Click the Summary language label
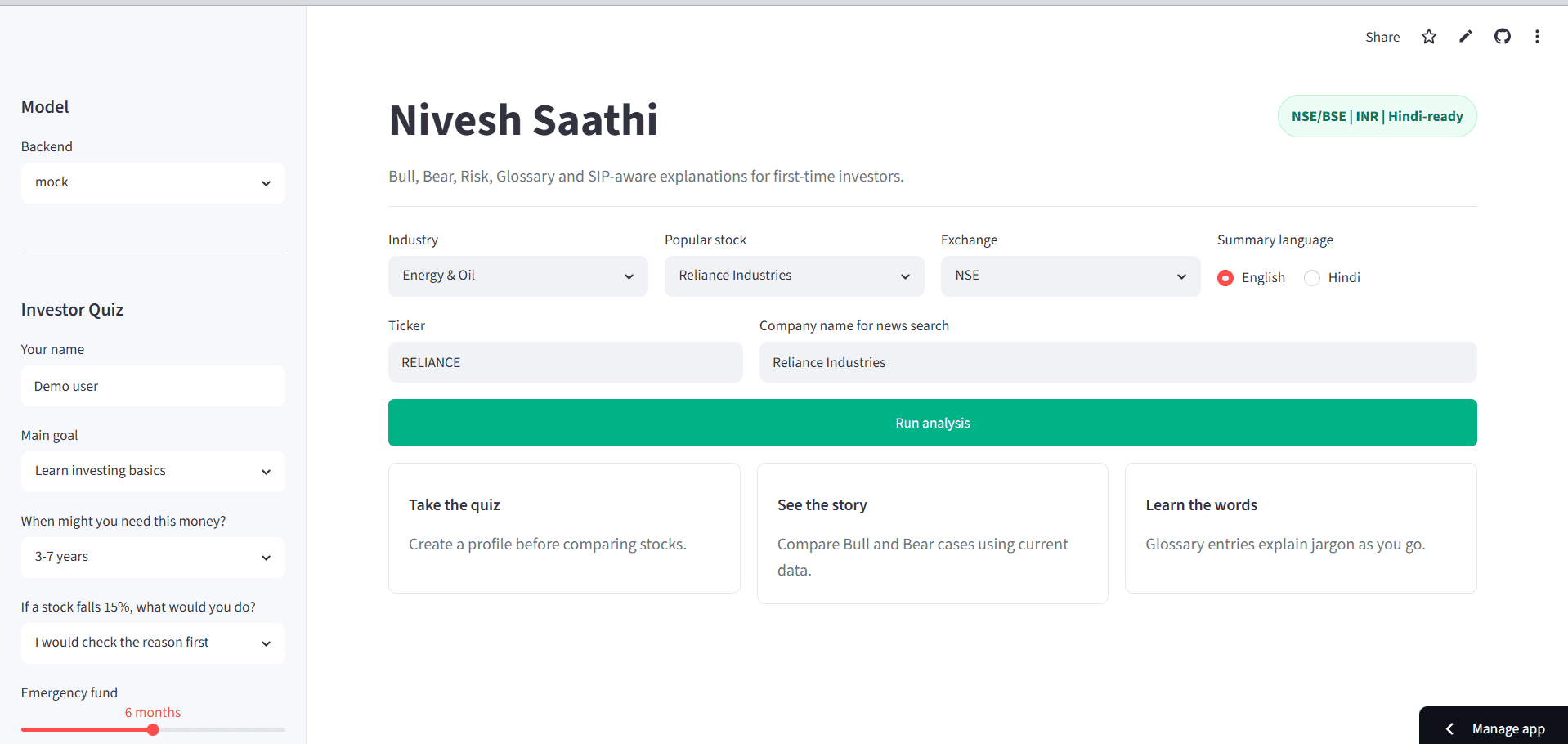Image resolution: width=1568 pixels, height=744 pixels. [1275, 240]
